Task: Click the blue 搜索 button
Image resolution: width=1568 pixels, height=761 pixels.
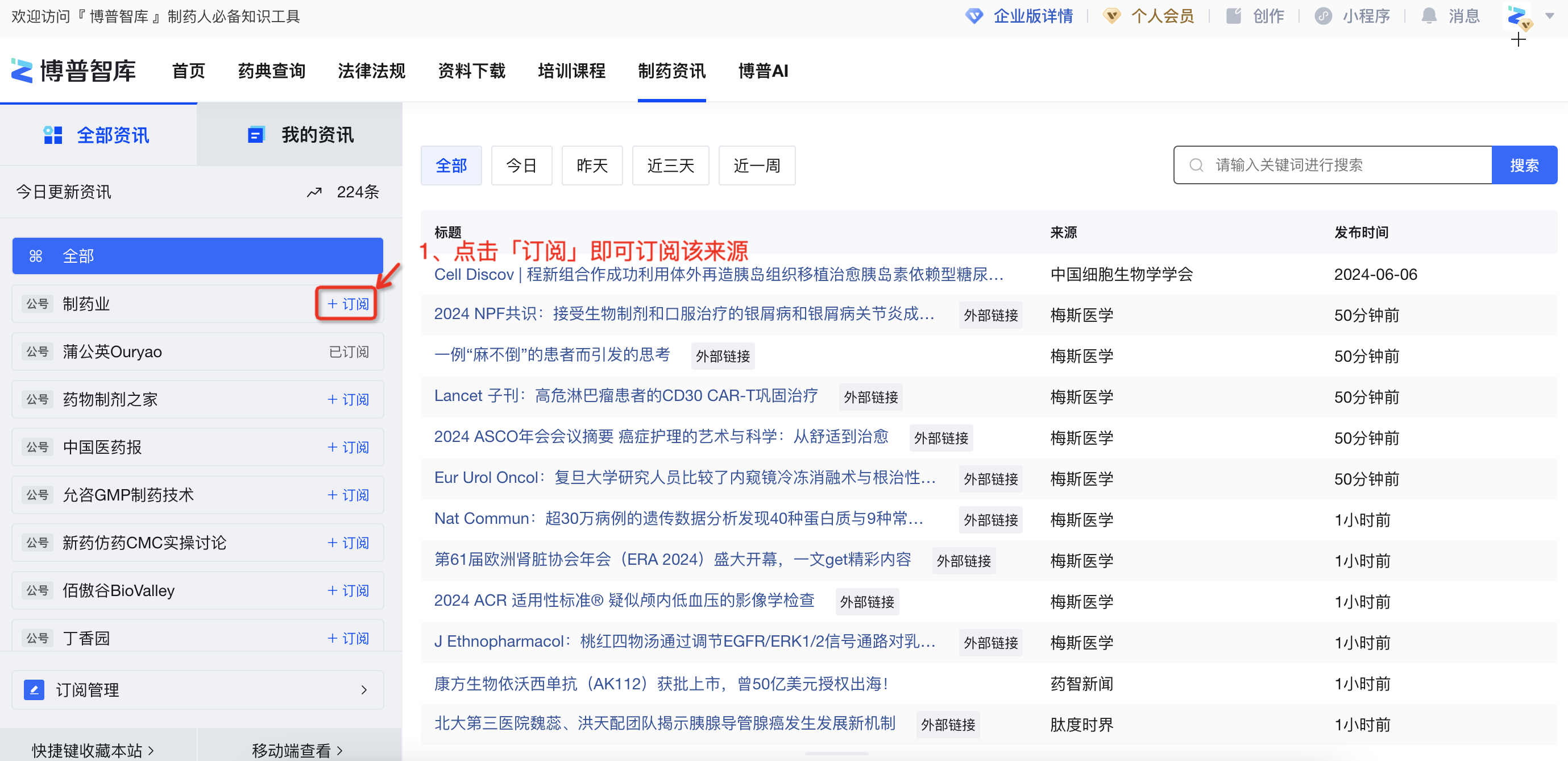Action: coord(1524,165)
